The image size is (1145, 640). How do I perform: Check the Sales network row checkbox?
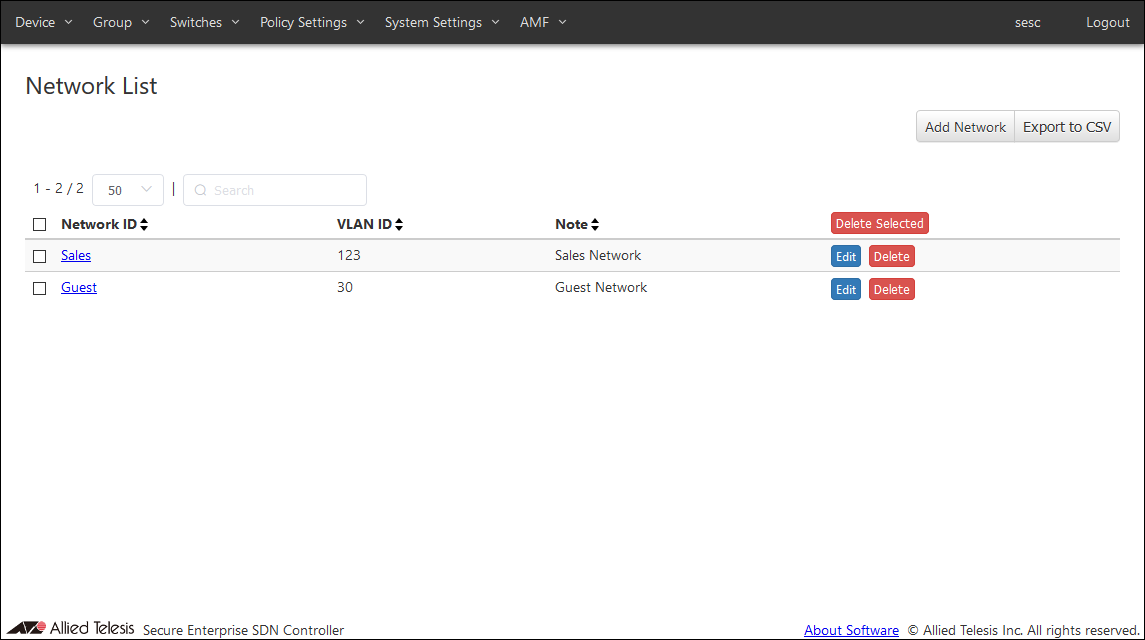[x=40, y=256]
